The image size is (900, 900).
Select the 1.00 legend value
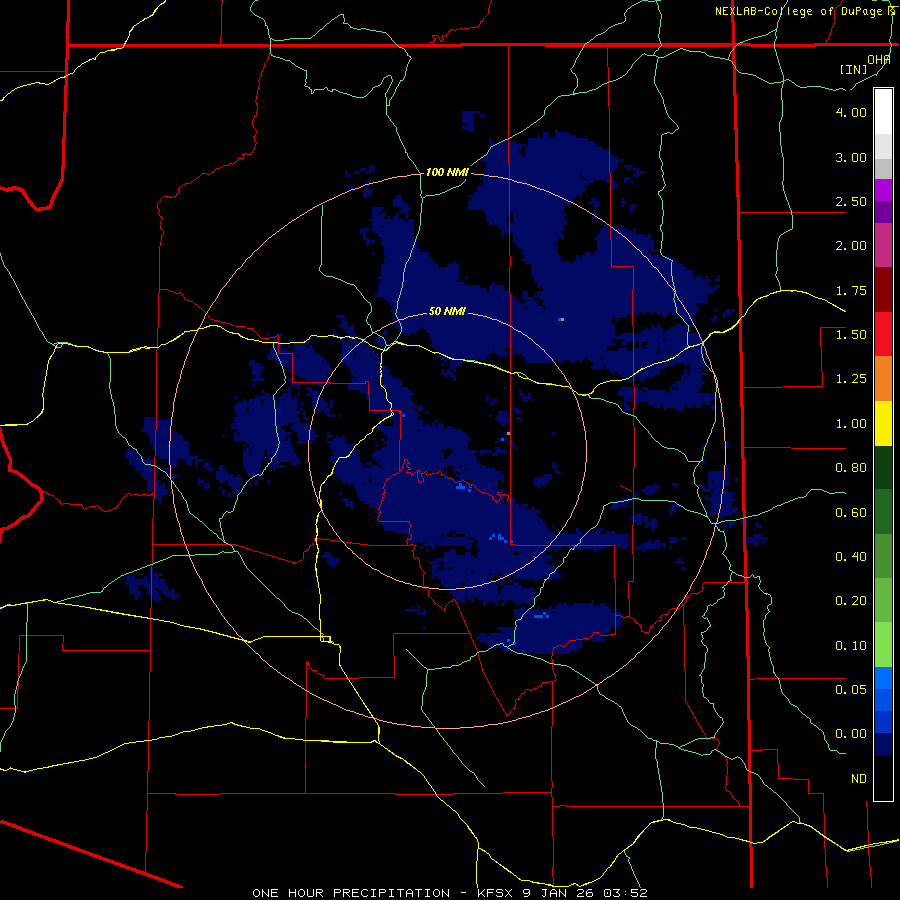tap(851, 424)
